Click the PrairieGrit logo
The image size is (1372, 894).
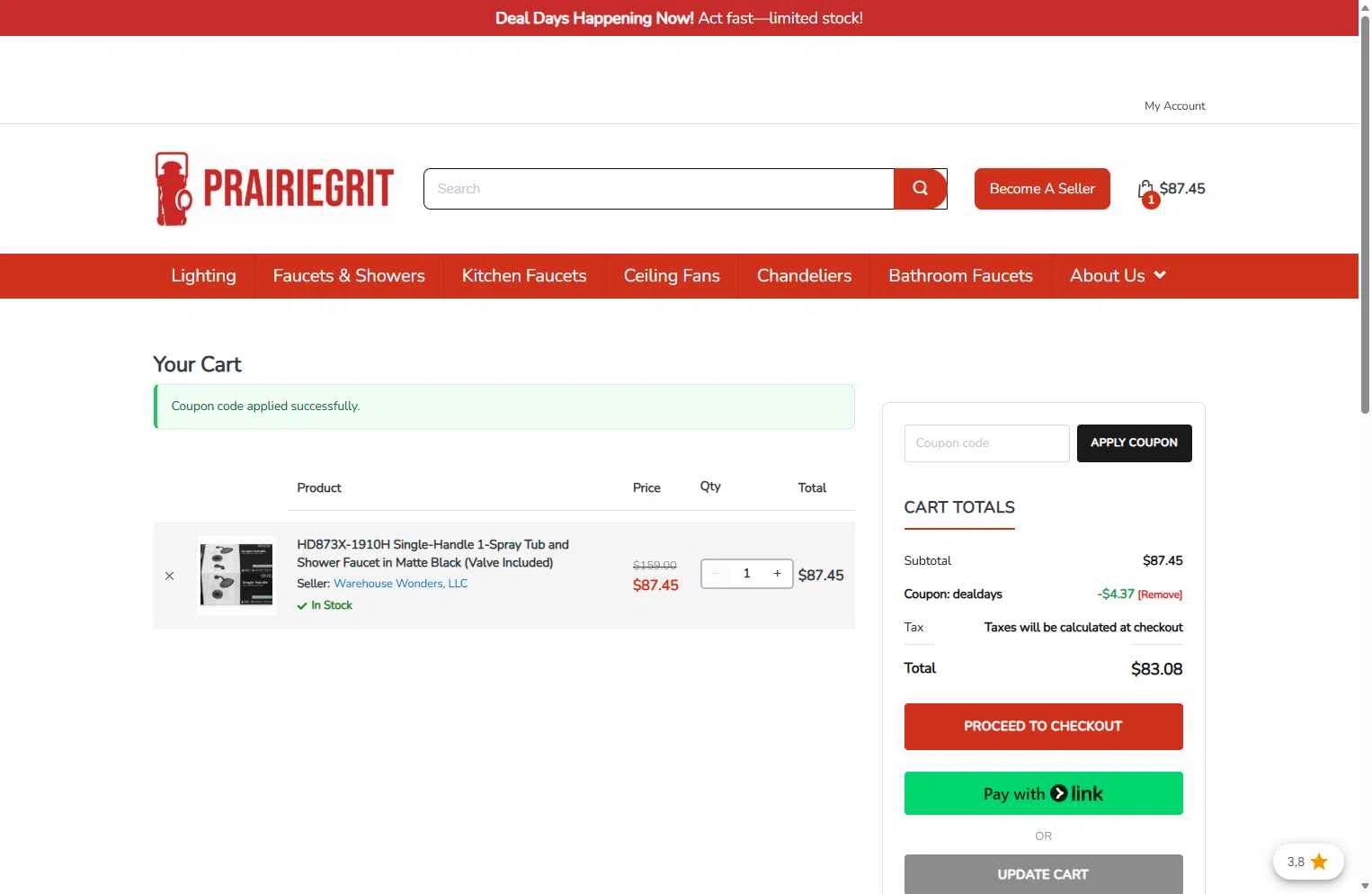(x=274, y=189)
